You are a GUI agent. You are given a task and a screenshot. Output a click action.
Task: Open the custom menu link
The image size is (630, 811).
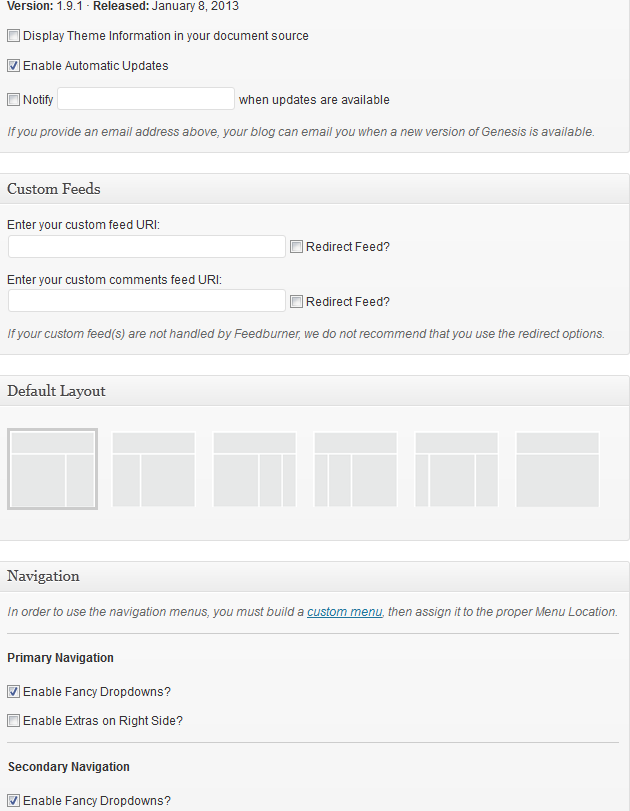pyautogui.click(x=344, y=612)
